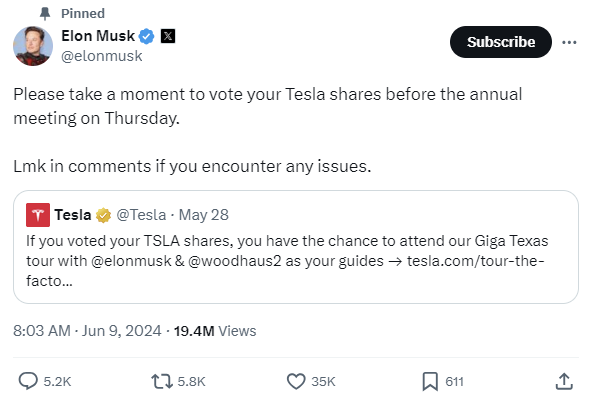Viewport: 590px width, 399px height.
Task: Like the post with the heart icon
Action: tap(296, 381)
